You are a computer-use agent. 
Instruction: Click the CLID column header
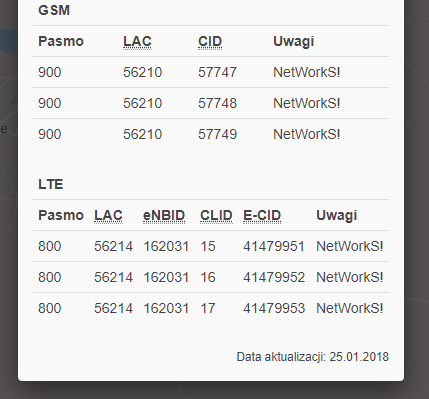(x=216, y=215)
